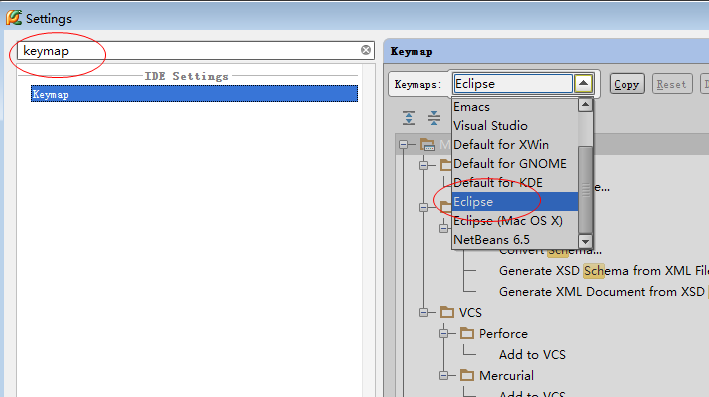Collapse the Perforce tree node
Image resolution: width=709 pixels, height=397 pixels.
pos(444,334)
